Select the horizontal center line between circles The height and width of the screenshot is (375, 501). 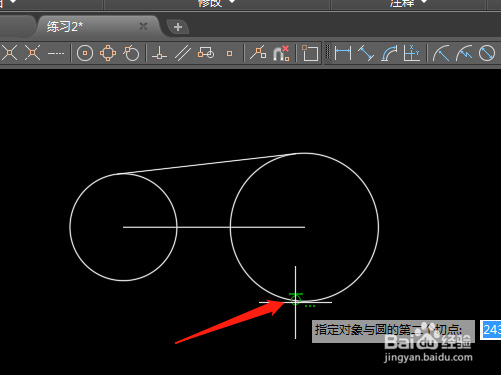214,227
